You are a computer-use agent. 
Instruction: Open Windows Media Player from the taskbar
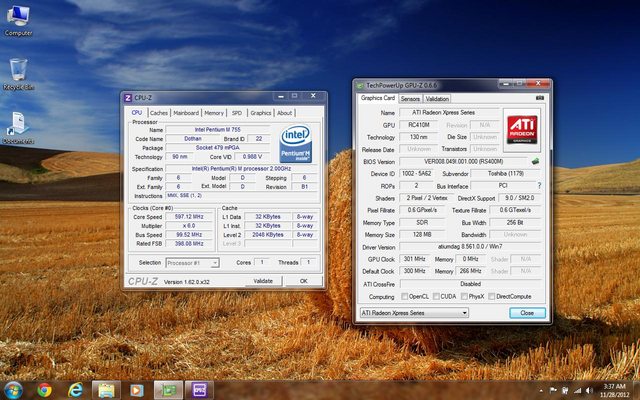click(137, 390)
